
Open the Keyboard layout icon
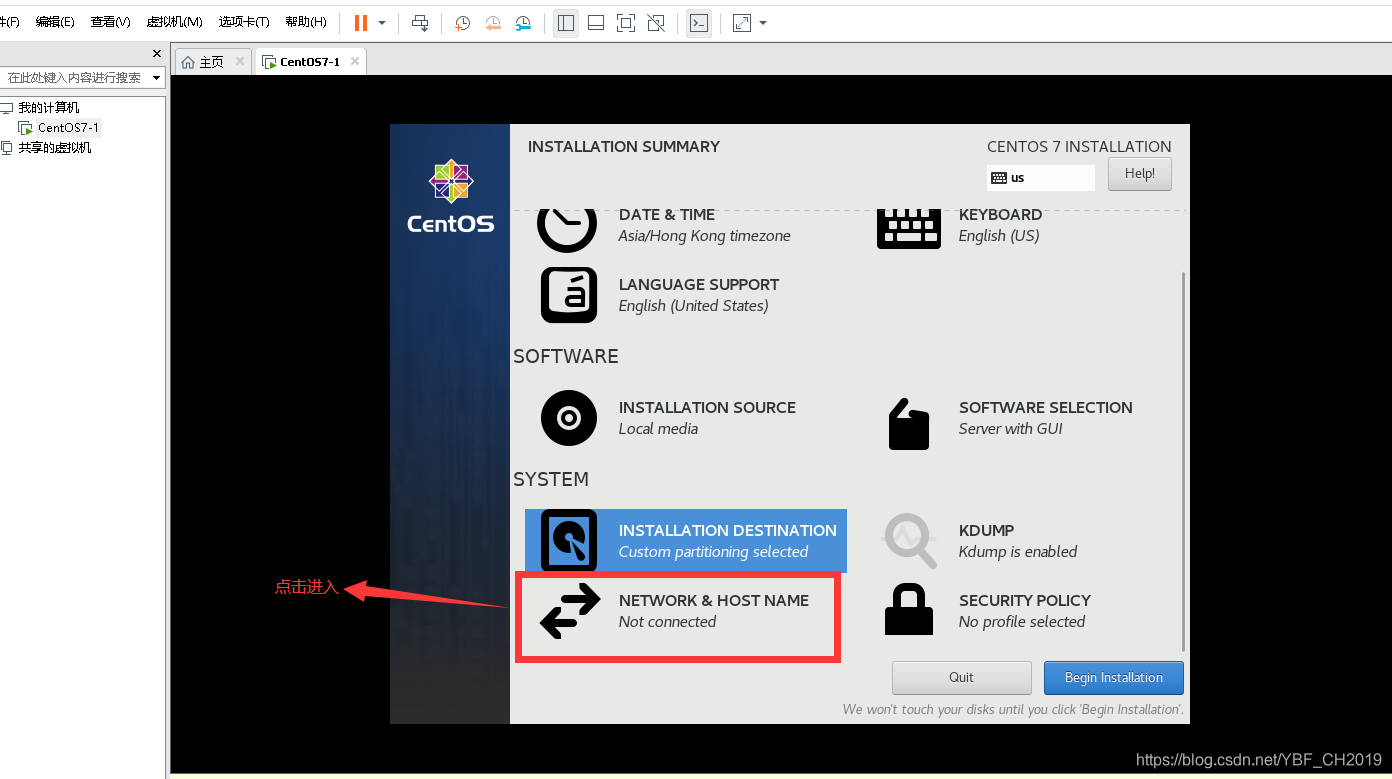pyautogui.click(x=909, y=229)
